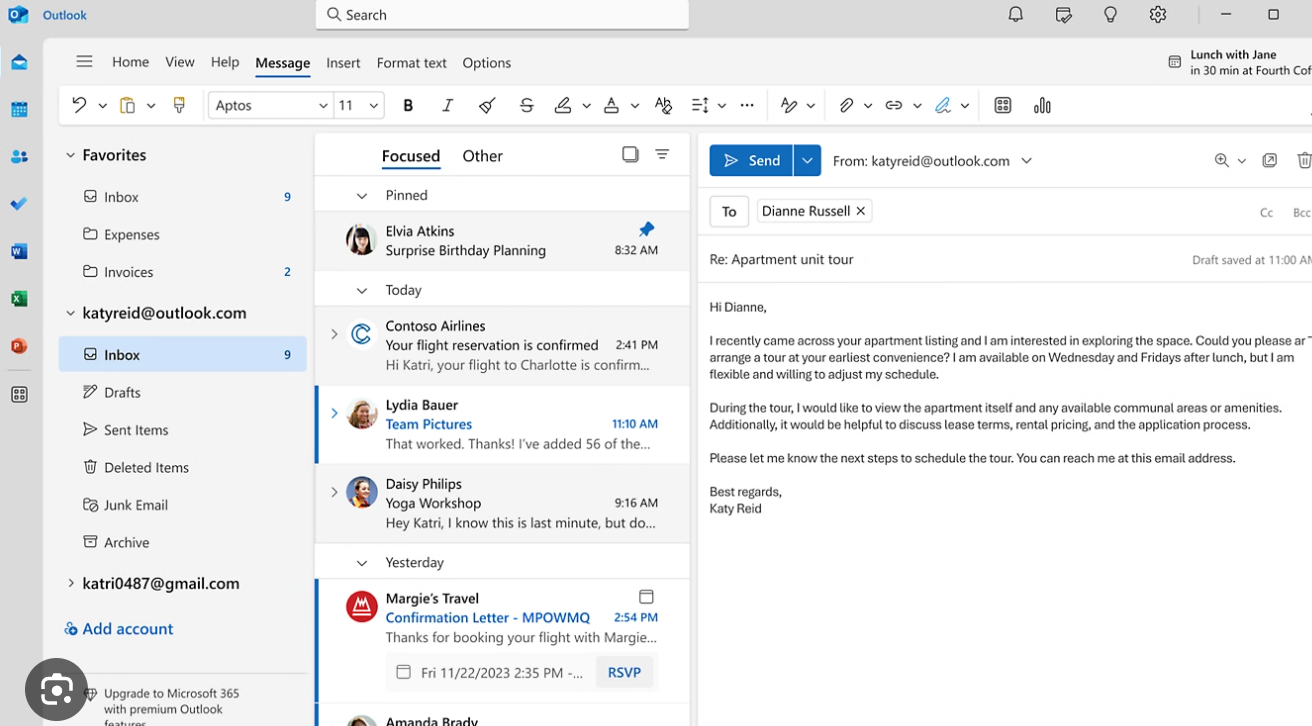The image size is (1312, 726).
Task: Click the Signature pen icon
Action: click(x=942, y=105)
